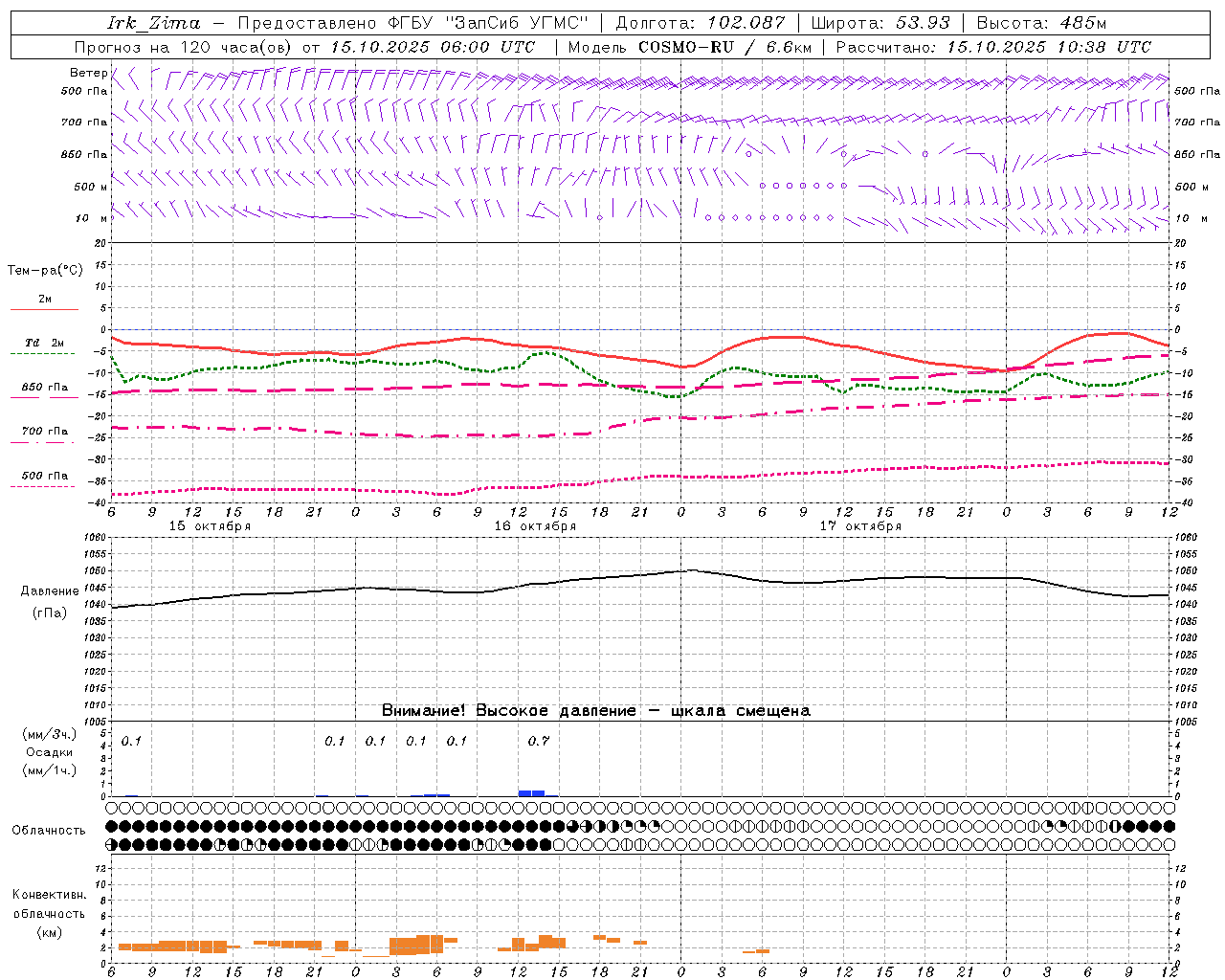1225x980 pixels.
Task: Click the '(гПа)' unit label under Давление
Action: [50, 612]
